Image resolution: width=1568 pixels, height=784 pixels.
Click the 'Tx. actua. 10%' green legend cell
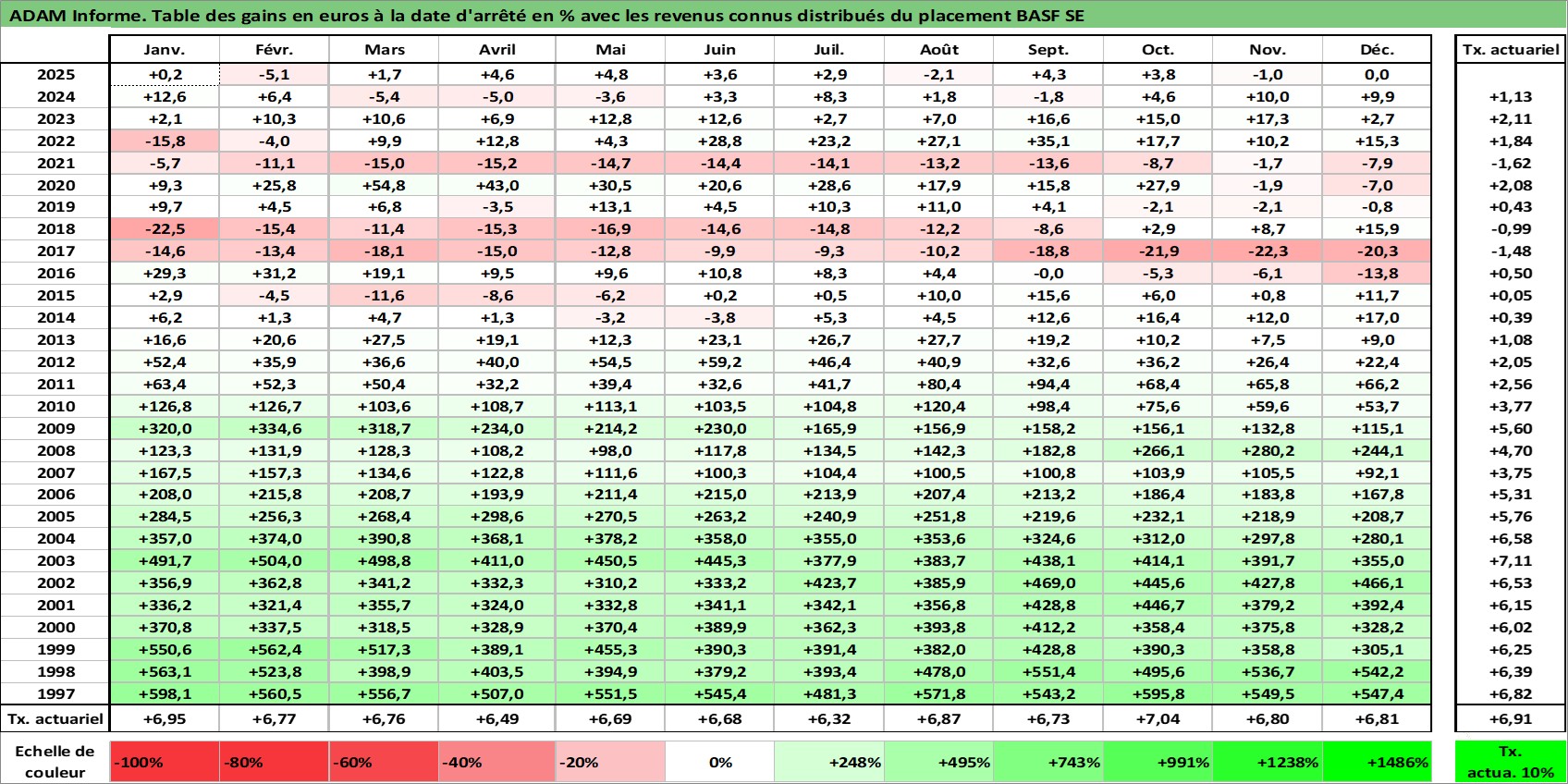point(1511,762)
